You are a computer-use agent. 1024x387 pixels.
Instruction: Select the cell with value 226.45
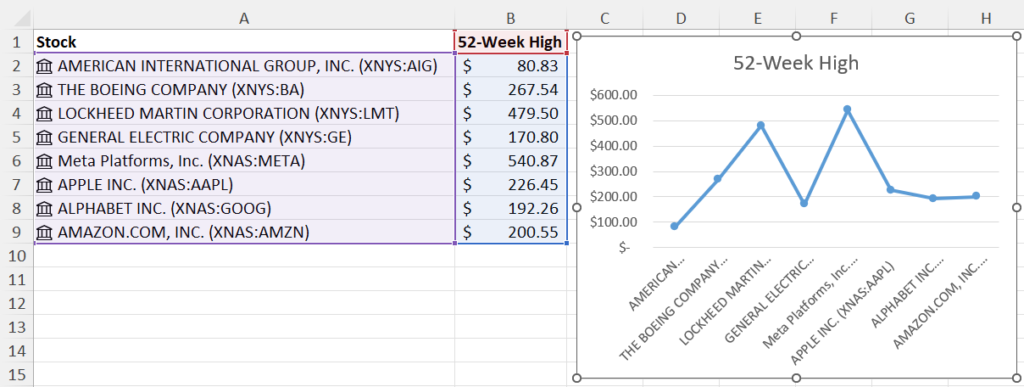tap(511, 185)
